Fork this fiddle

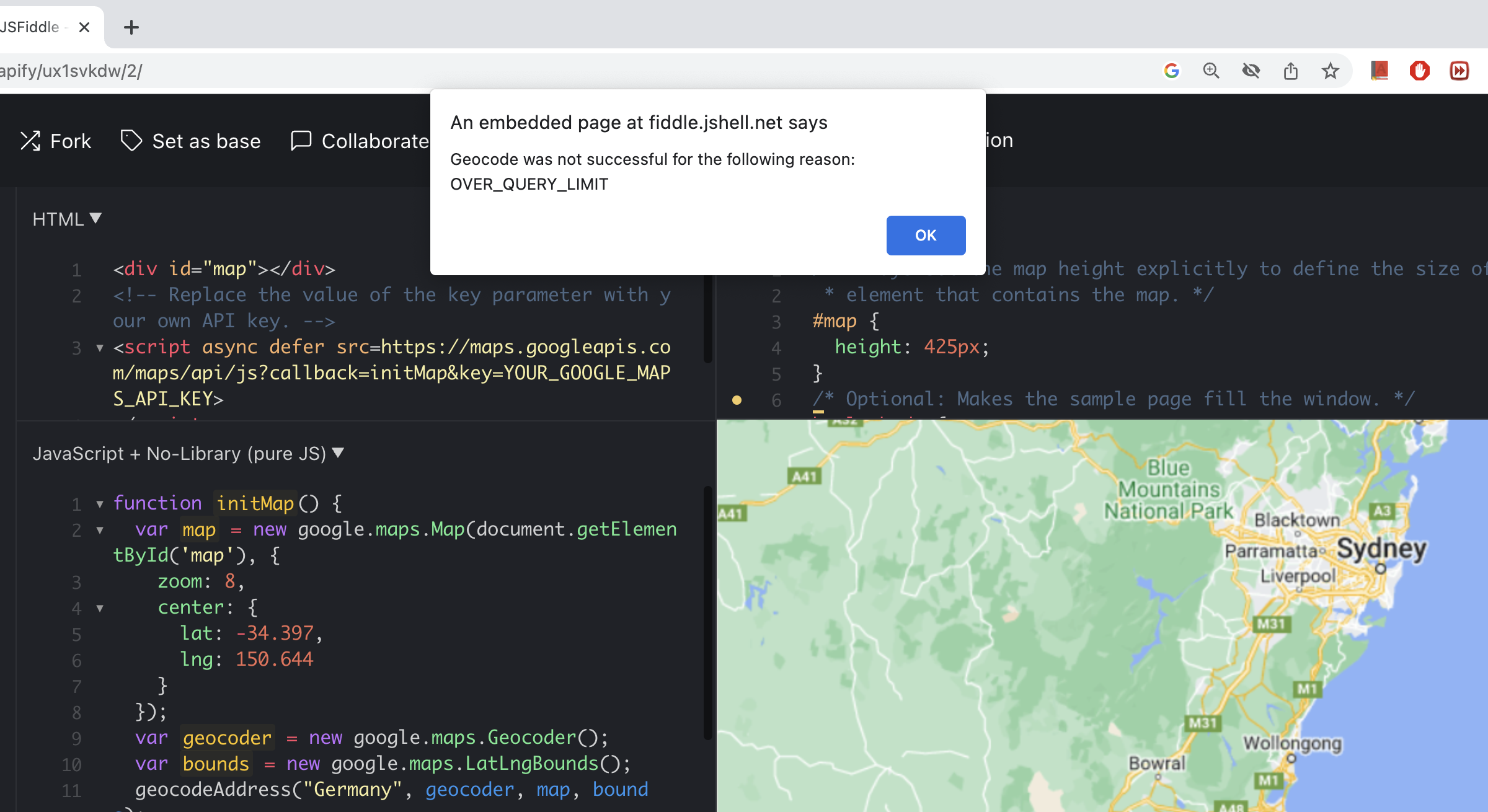click(x=56, y=141)
